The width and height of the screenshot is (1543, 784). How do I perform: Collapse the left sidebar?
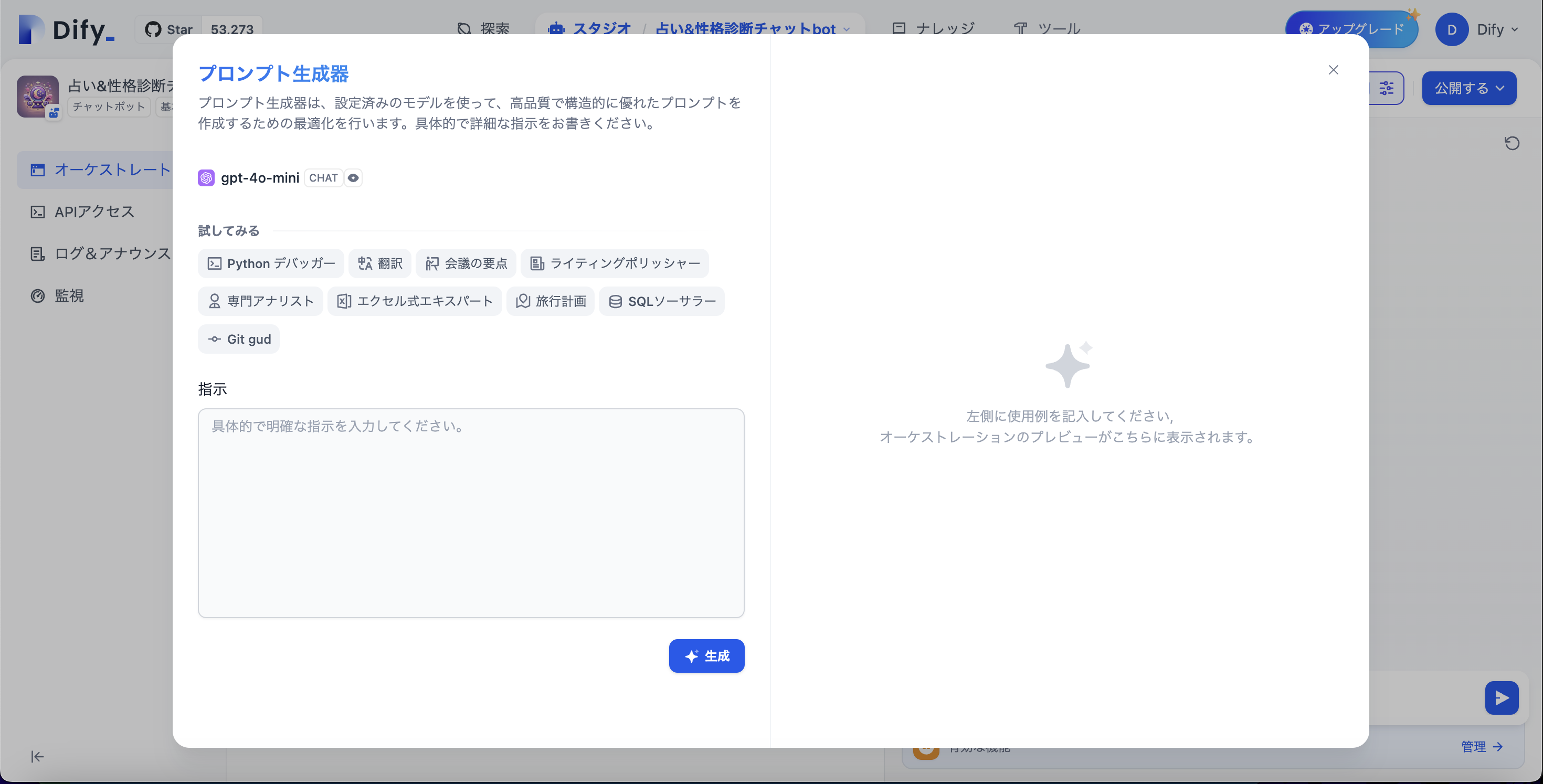point(37,756)
